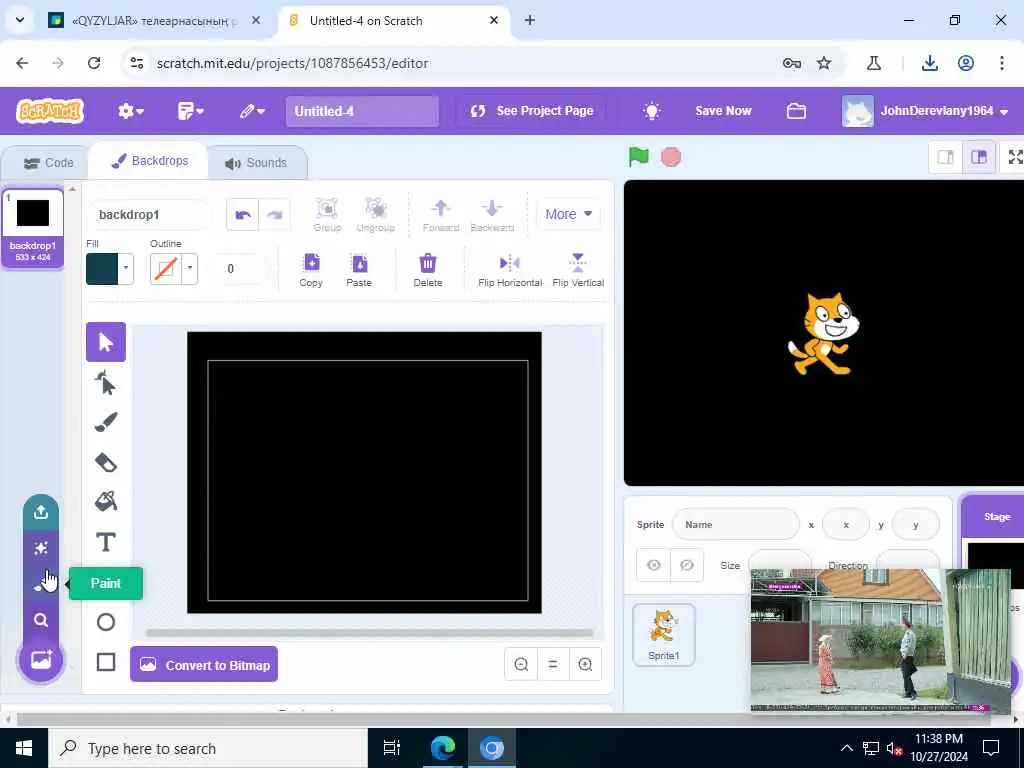The image size is (1024, 768).
Task: Hide the sprite with crossed-eye icon
Action: (x=687, y=565)
